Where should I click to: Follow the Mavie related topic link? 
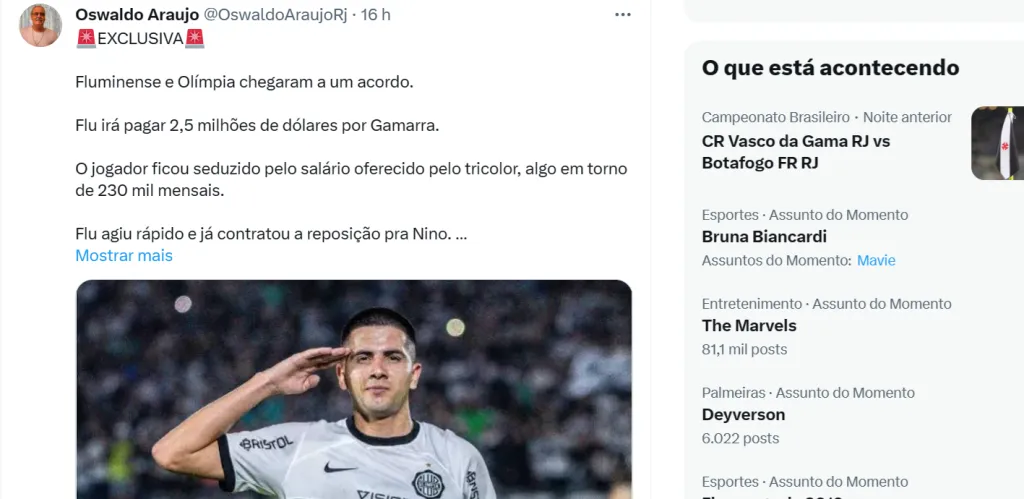pyautogui.click(x=876, y=260)
